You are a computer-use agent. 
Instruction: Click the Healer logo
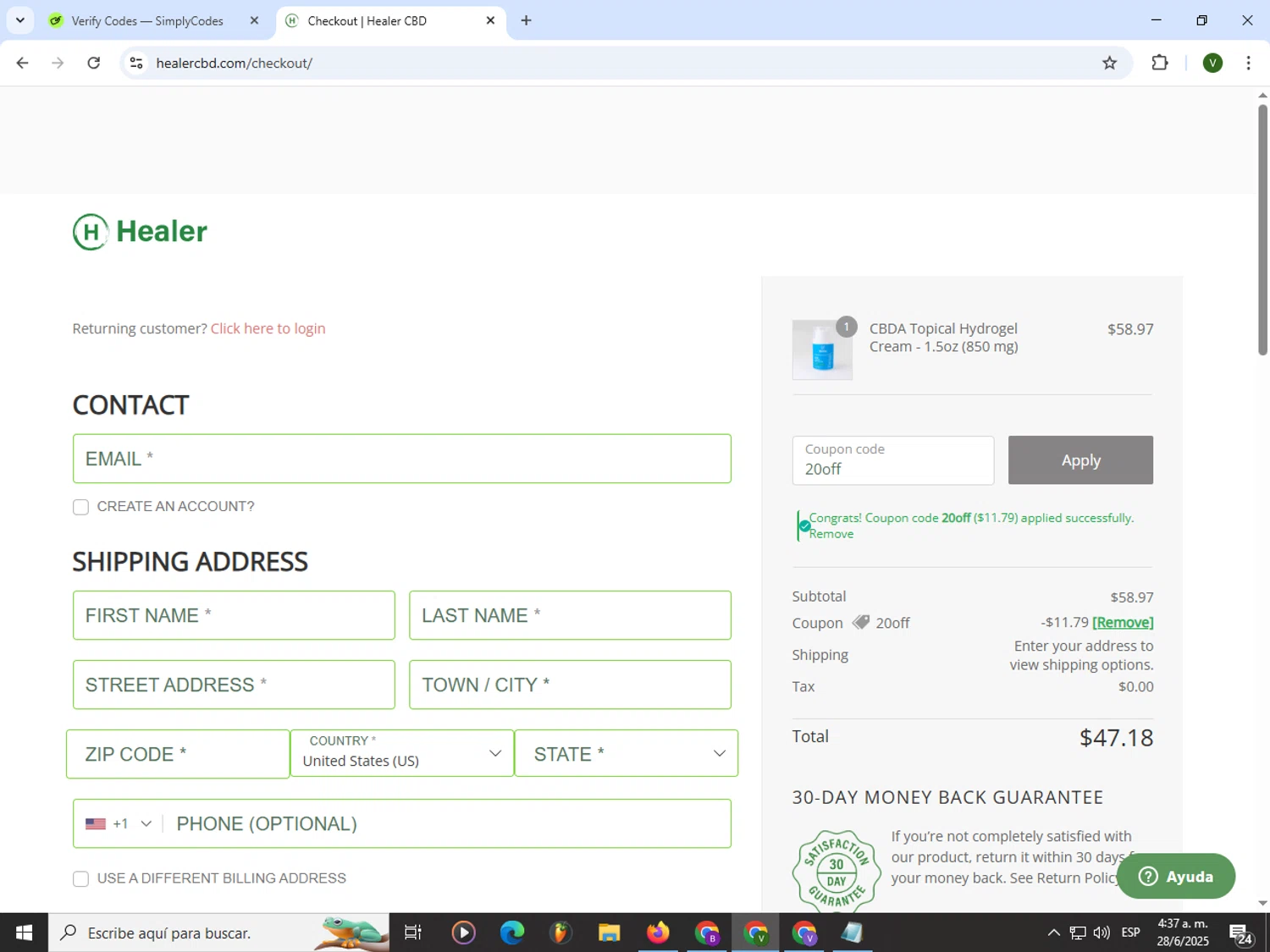click(x=141, y=232)
